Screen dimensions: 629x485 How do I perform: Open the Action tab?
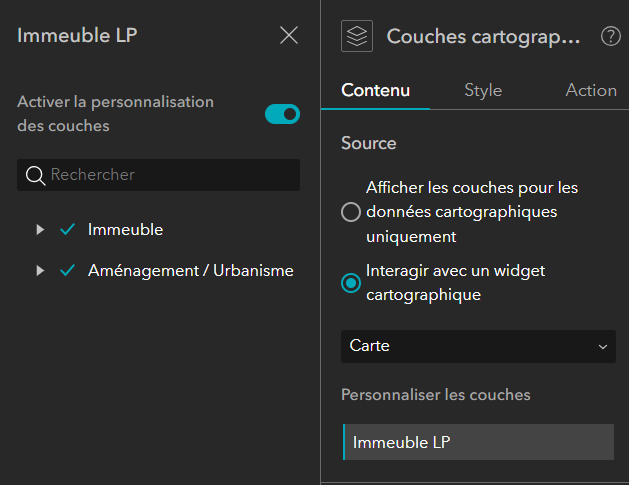click(591, 90)
